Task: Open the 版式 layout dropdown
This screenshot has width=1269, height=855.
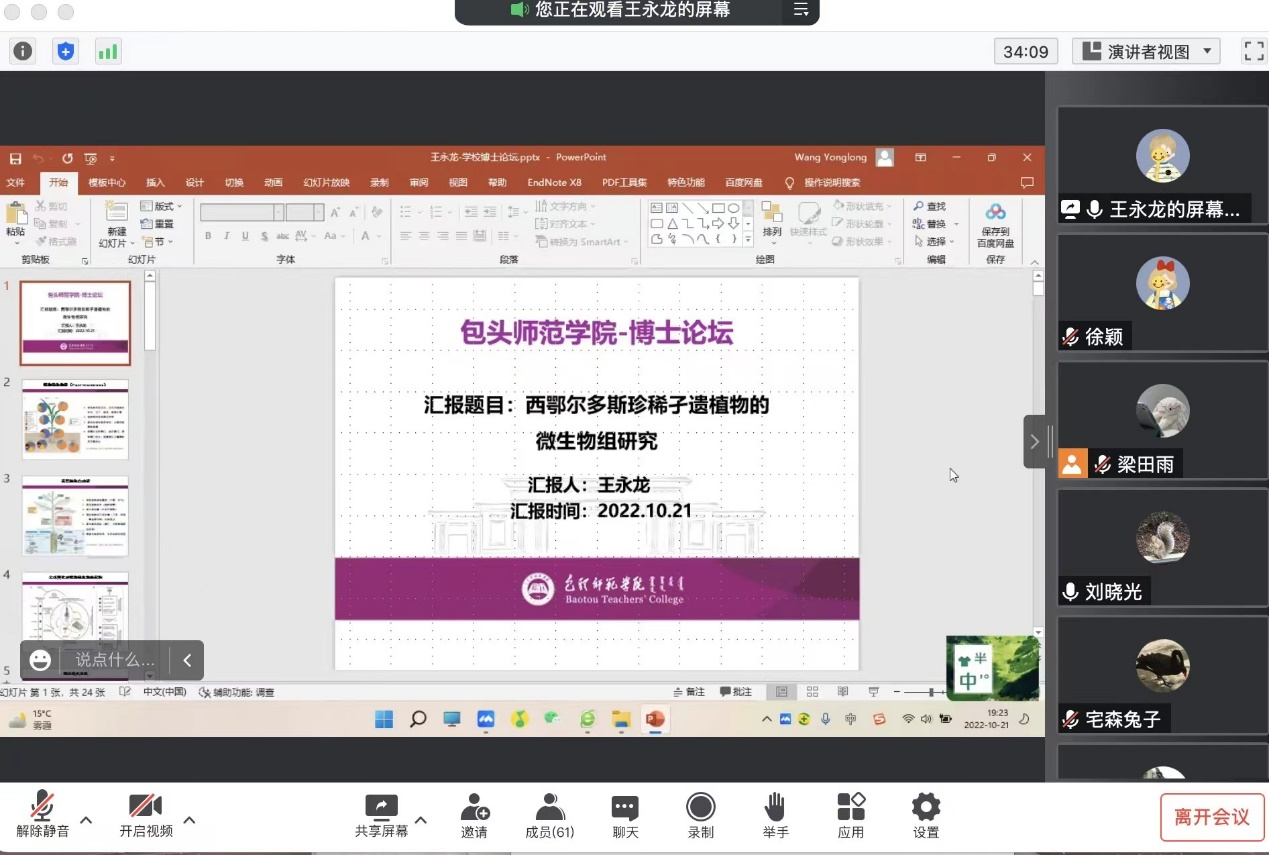Action: (x=161, y=207)
